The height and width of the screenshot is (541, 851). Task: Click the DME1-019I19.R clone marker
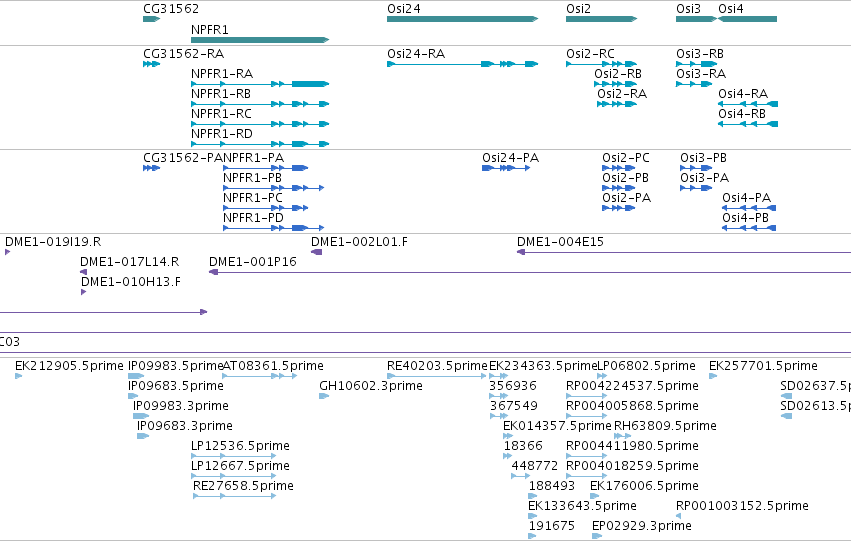click(x=8, y=252)
